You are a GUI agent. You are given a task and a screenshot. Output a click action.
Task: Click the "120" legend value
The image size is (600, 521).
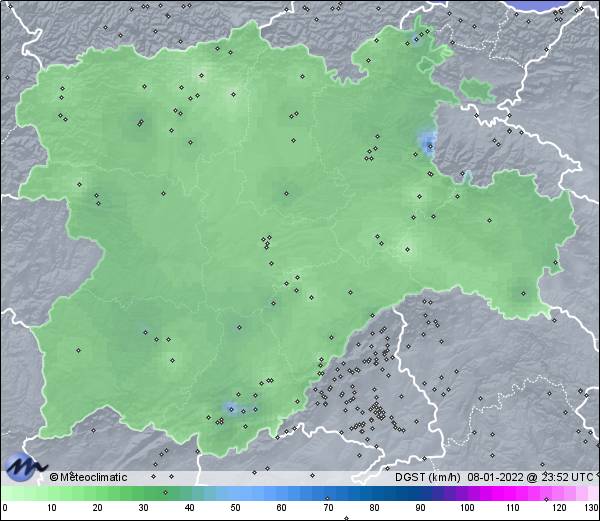(x=559, y=508)
